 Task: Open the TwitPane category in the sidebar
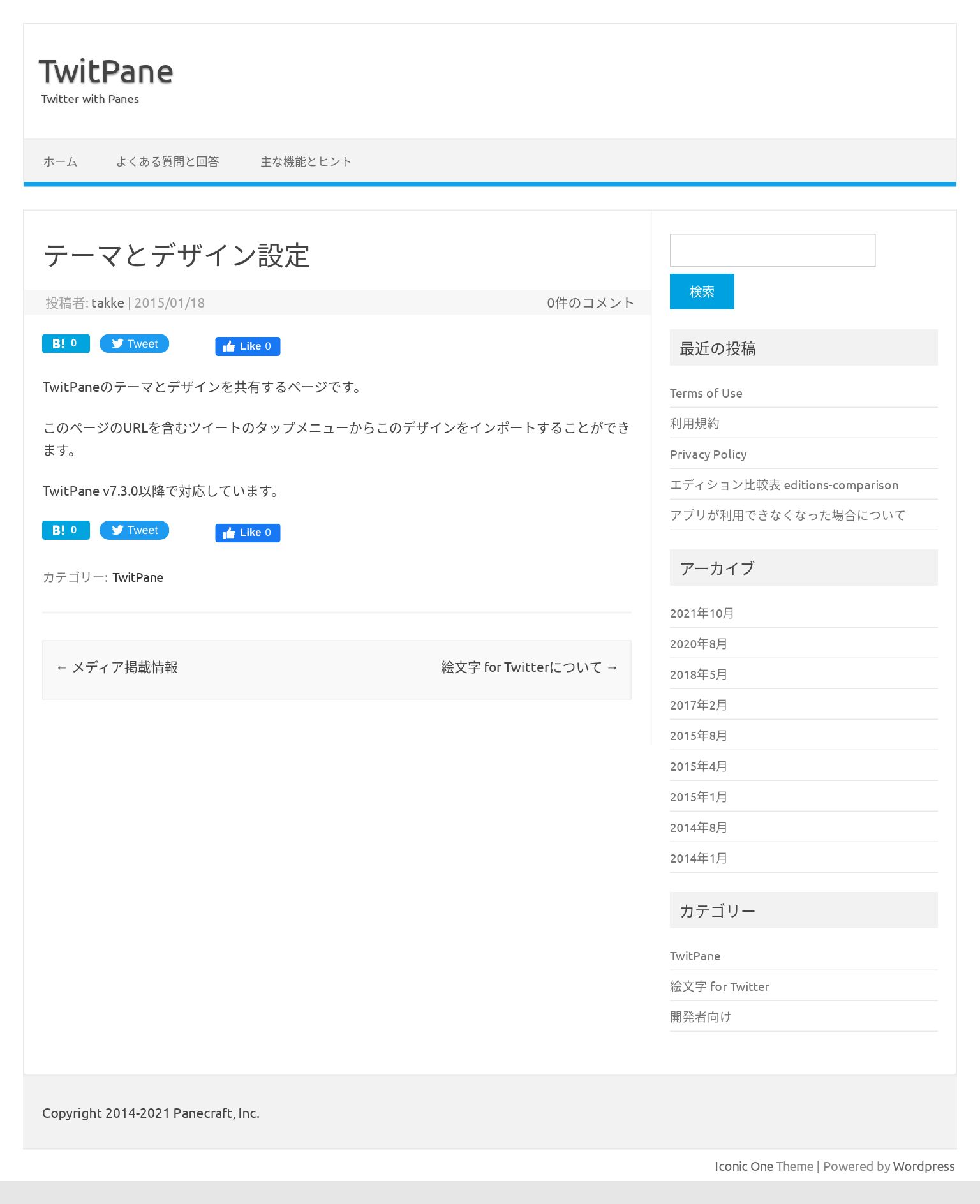coord(695,956)
